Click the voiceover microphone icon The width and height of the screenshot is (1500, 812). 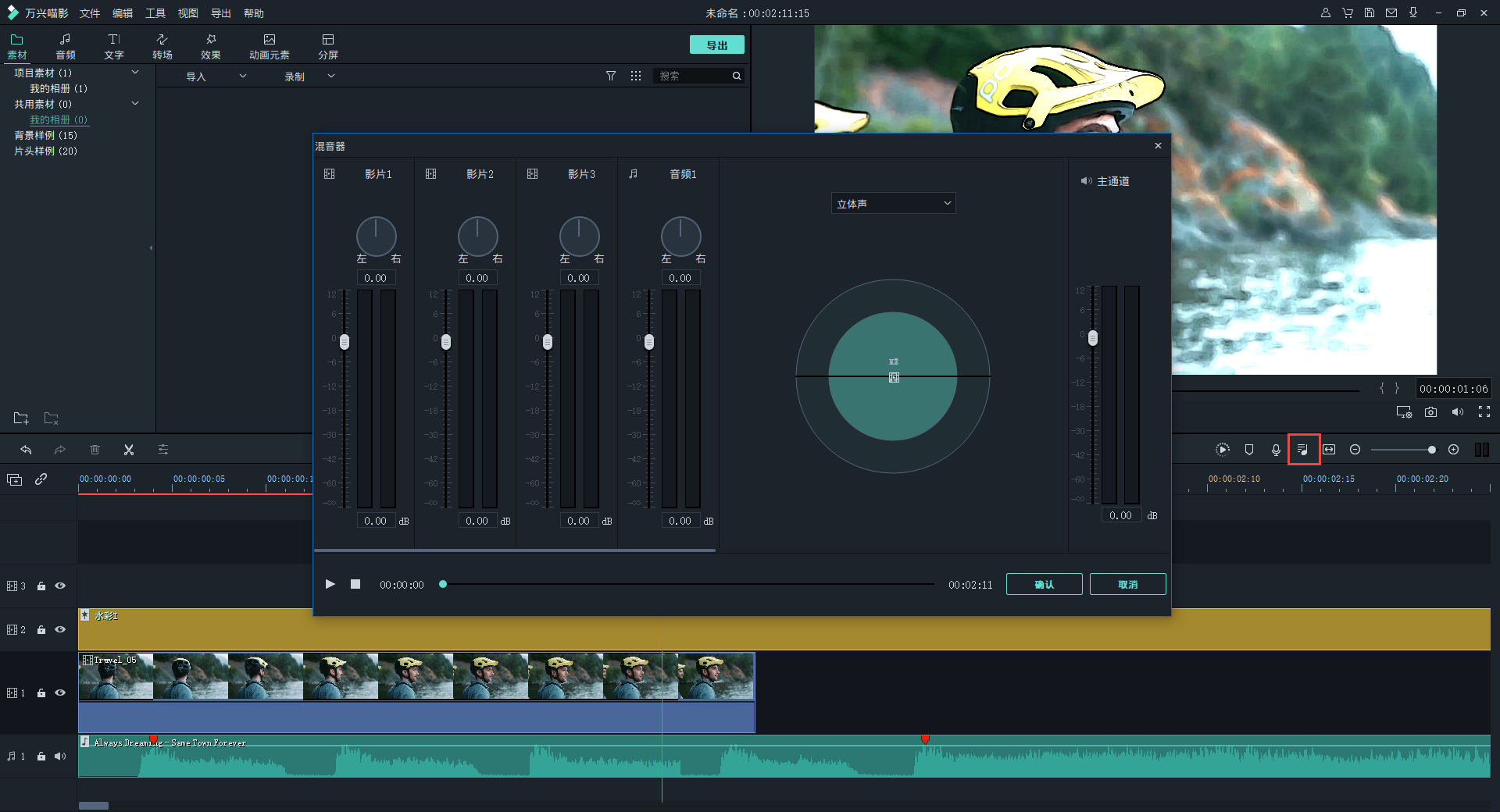pos(1276,450)
